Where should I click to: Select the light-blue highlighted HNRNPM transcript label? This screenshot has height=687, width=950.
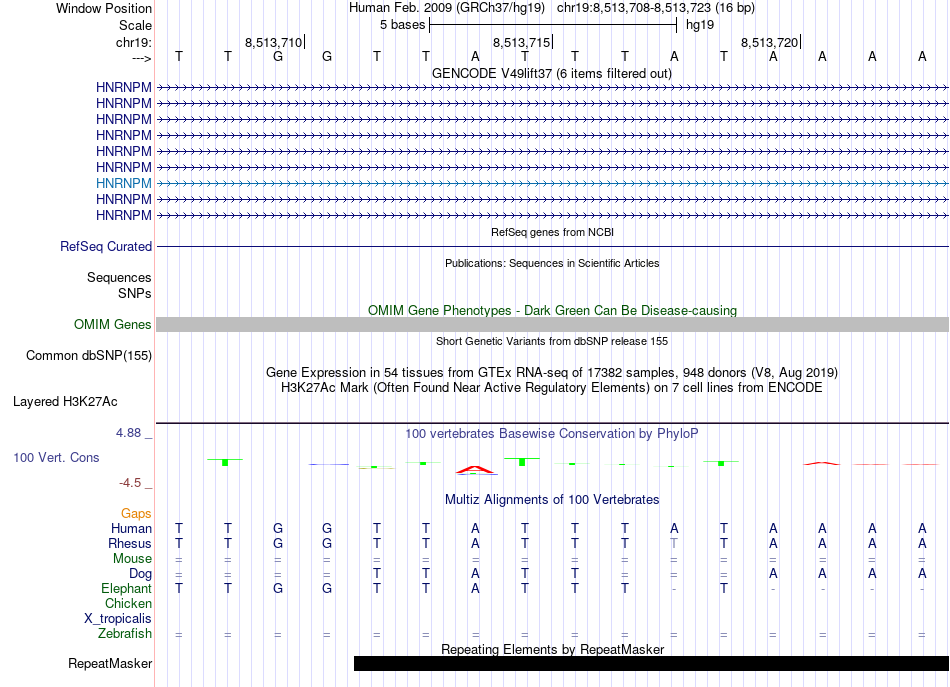pos(124,183)
